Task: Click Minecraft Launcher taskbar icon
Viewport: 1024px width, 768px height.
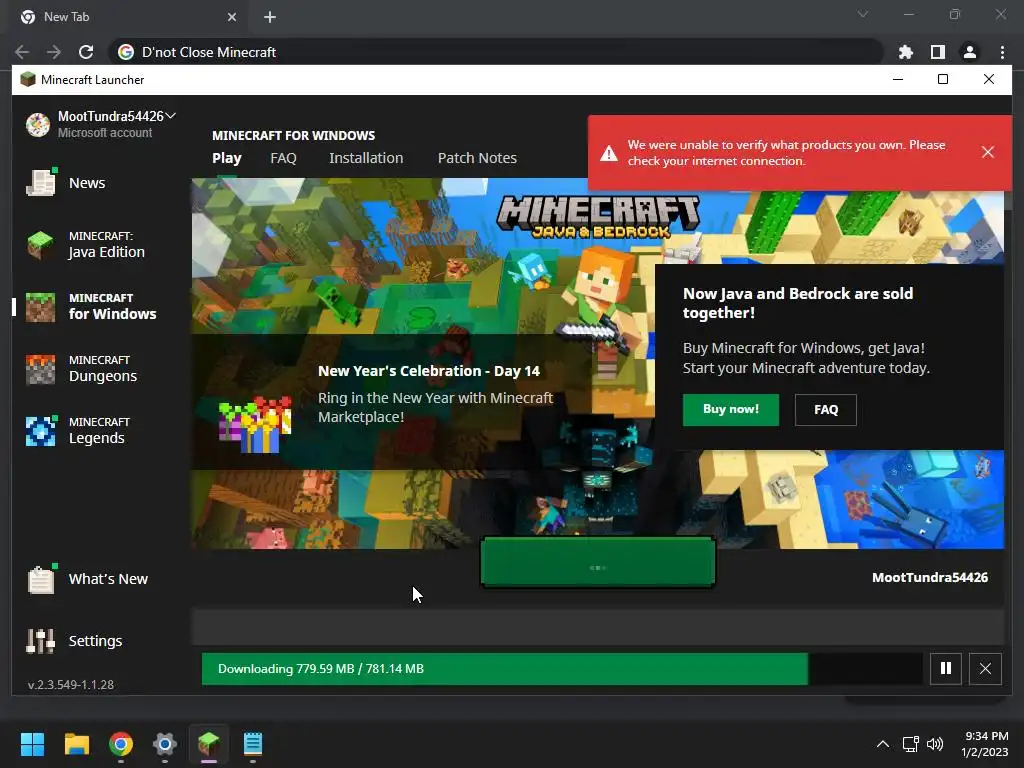Action: click(x=209, y=744)
